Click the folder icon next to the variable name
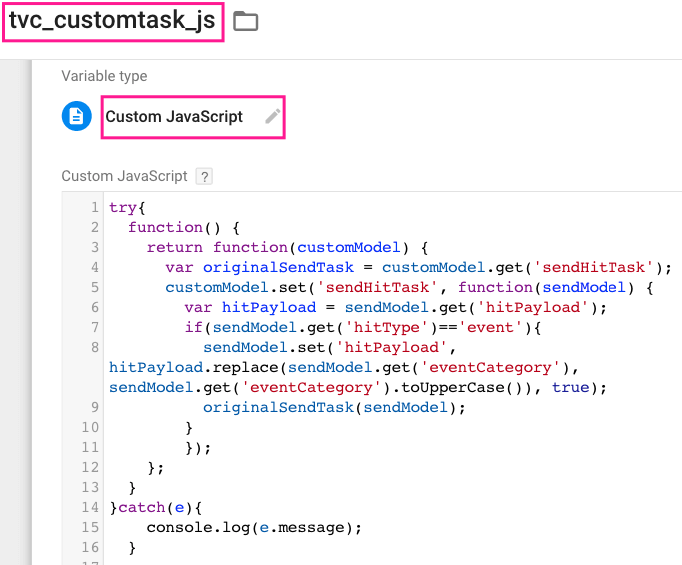 click(x=246, y=21)
